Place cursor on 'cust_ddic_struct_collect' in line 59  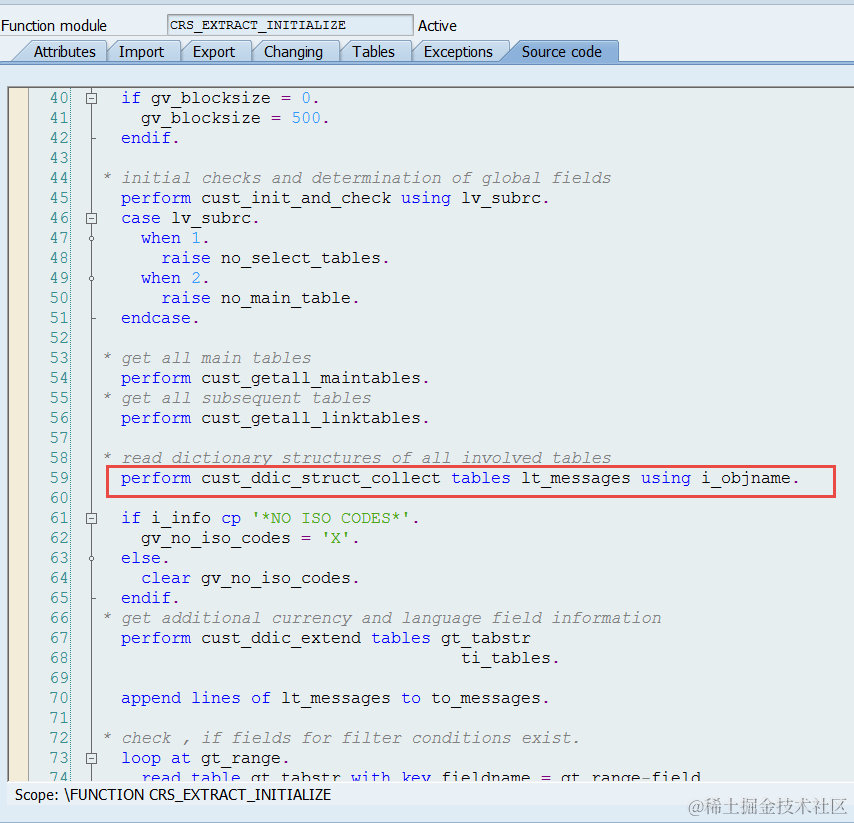[x=320, y=478]
